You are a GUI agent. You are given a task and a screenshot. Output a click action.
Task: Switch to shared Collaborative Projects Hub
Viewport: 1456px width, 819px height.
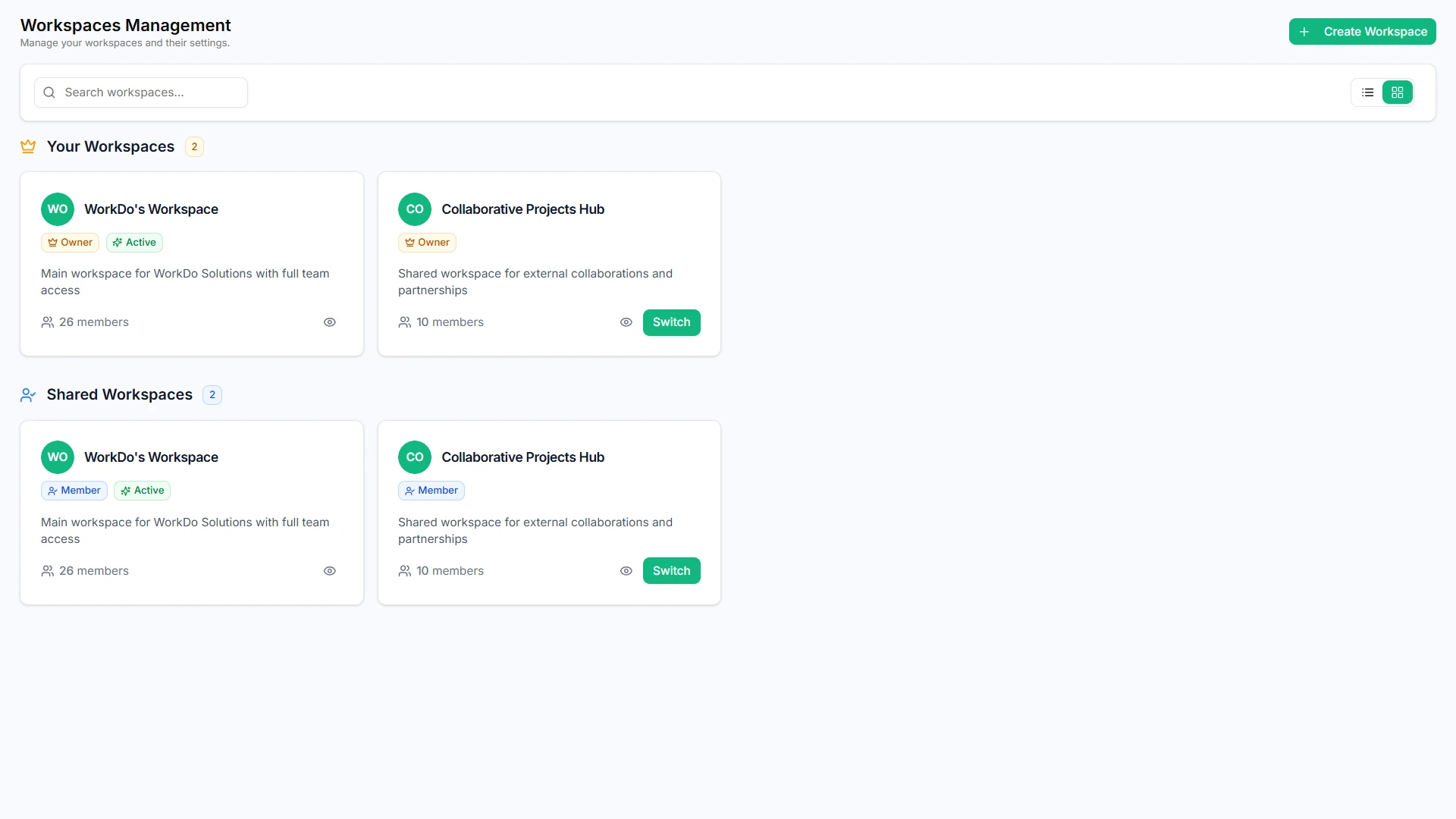671,571
